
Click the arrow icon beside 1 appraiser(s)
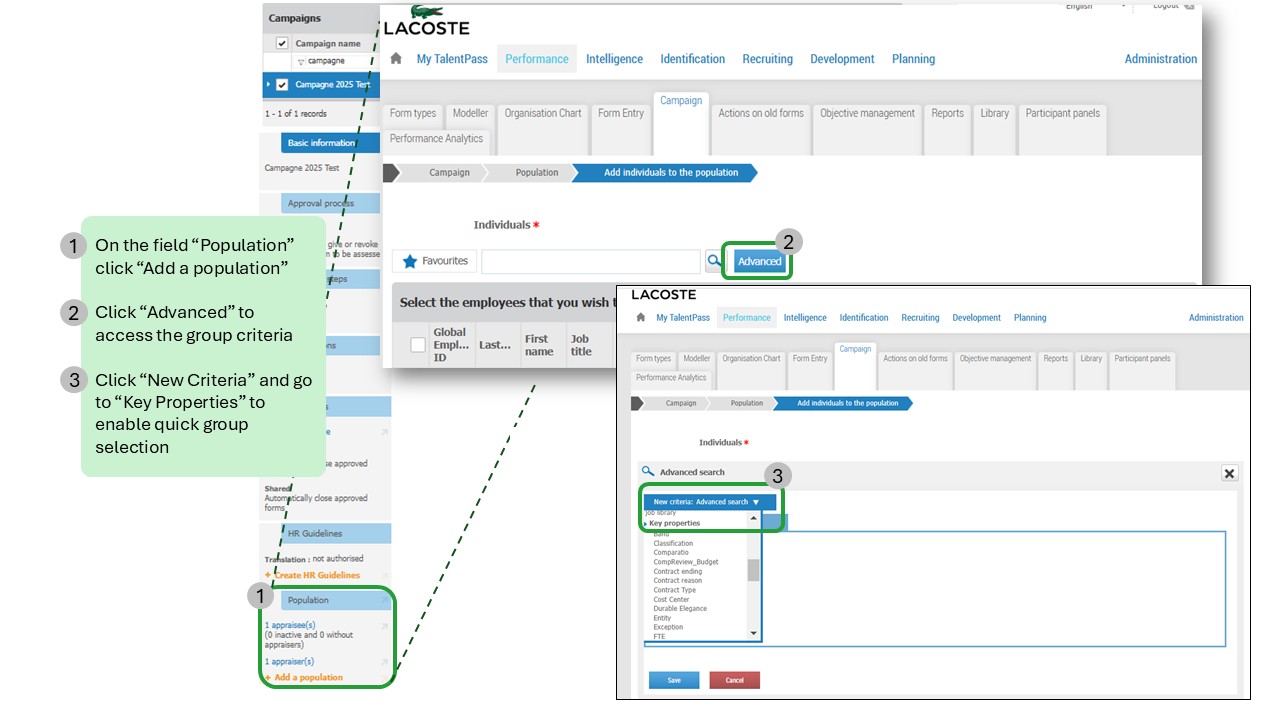385,662
